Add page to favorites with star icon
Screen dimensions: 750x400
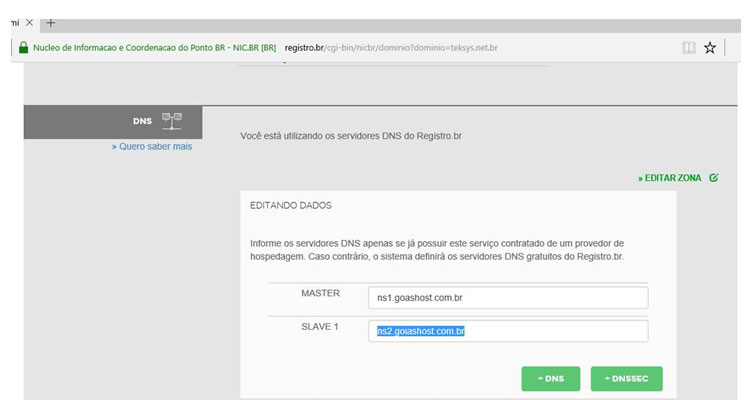click(709, 47)
